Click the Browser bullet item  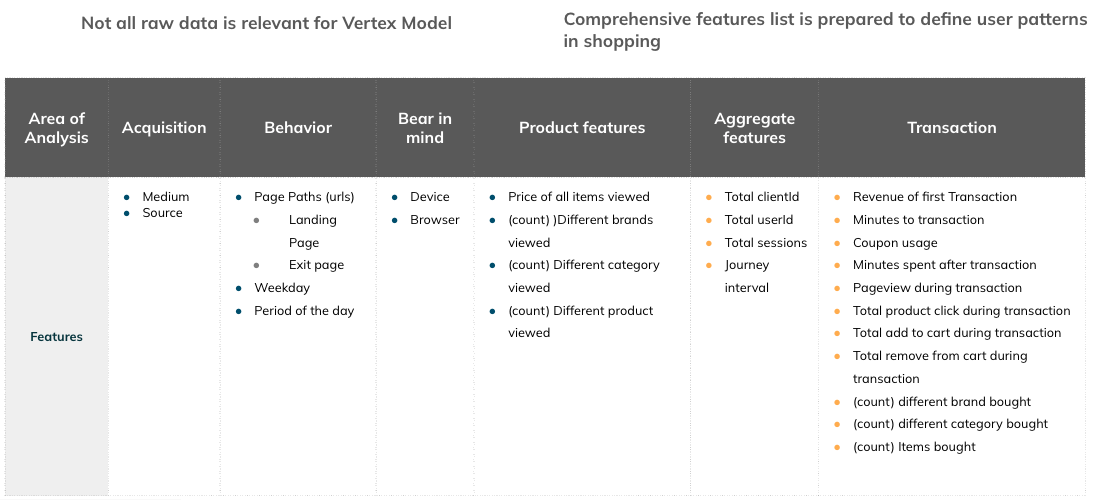click(435, 220)
